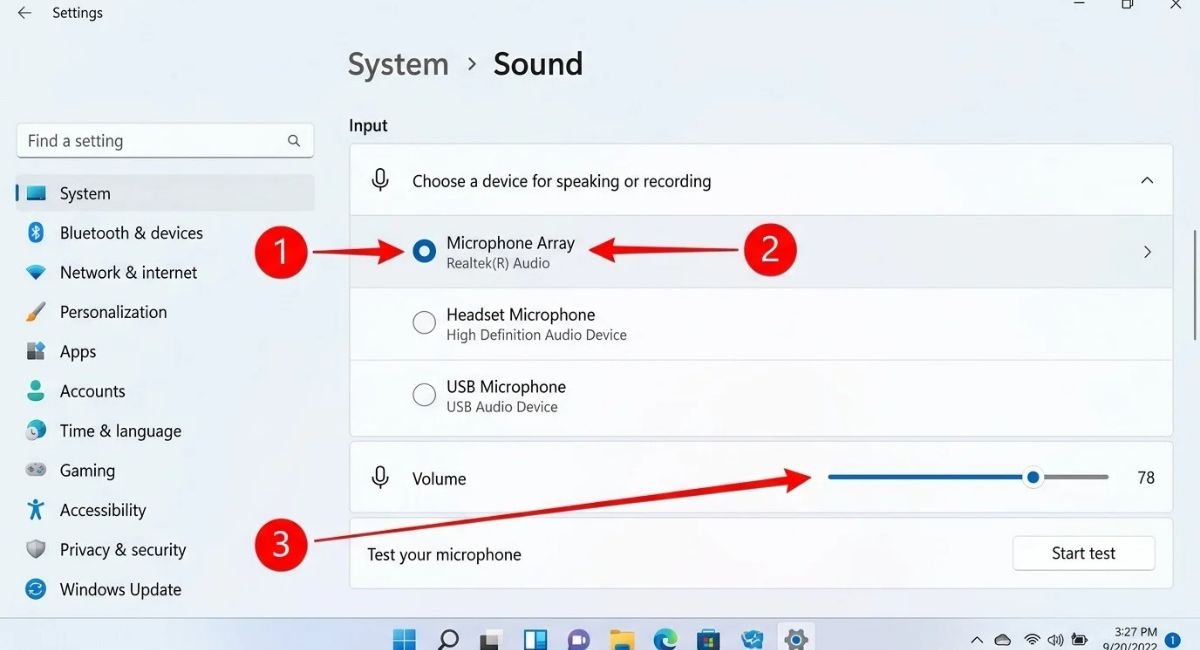Click the Test your microphone label
Screen dimensions: 1200x650
point(444,554)
